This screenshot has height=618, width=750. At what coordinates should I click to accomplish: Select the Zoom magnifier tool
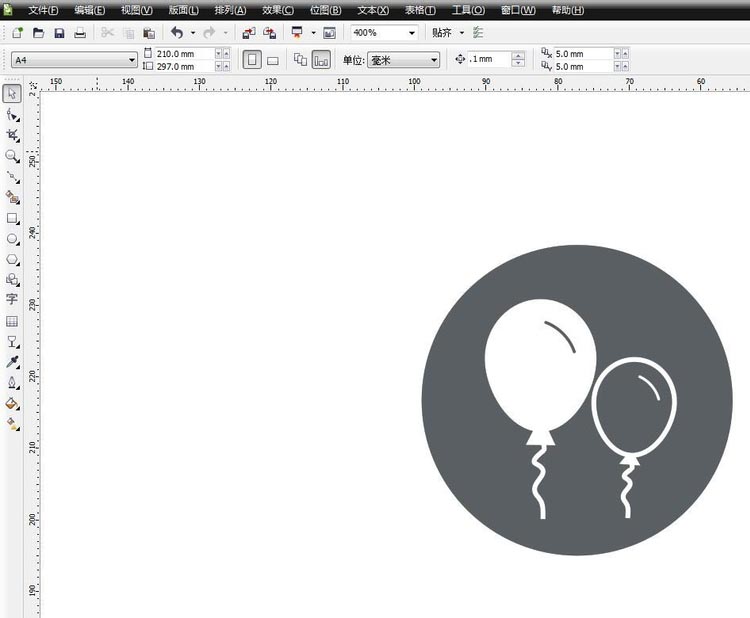click(12, 156)
